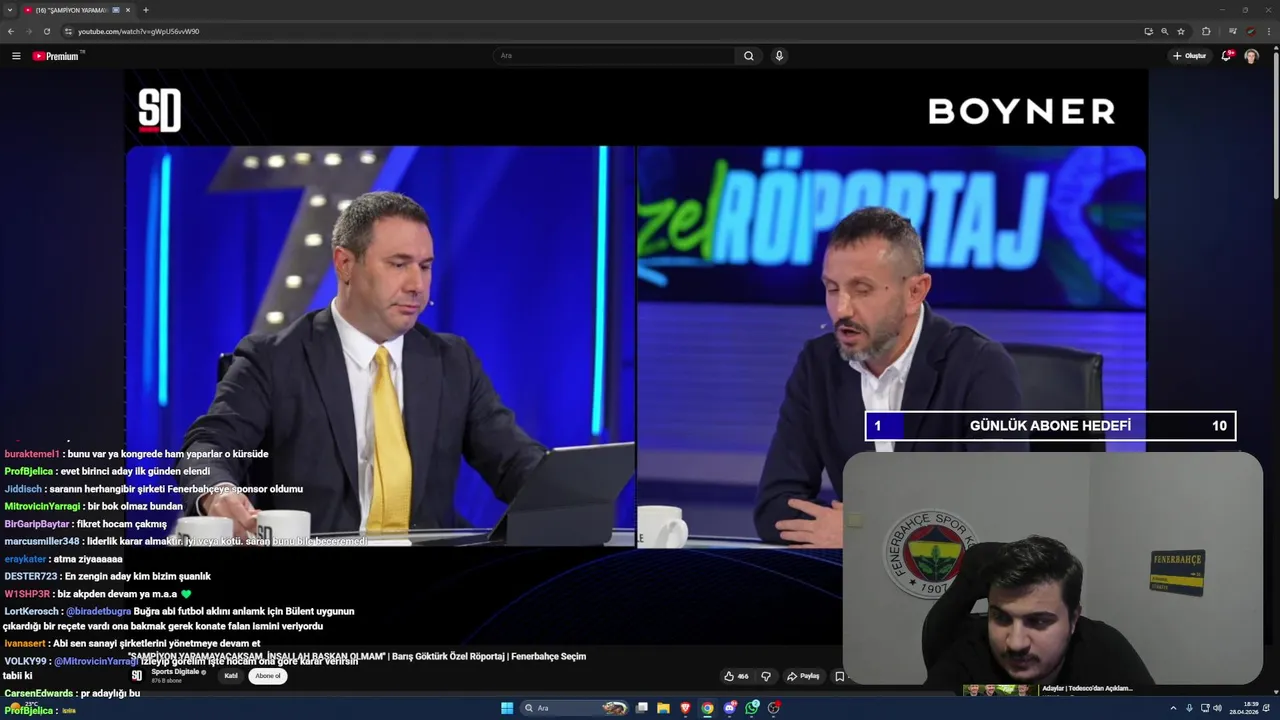Click the chat username LortKerosch
The image size is (1280, 720).
coord(31,611)
